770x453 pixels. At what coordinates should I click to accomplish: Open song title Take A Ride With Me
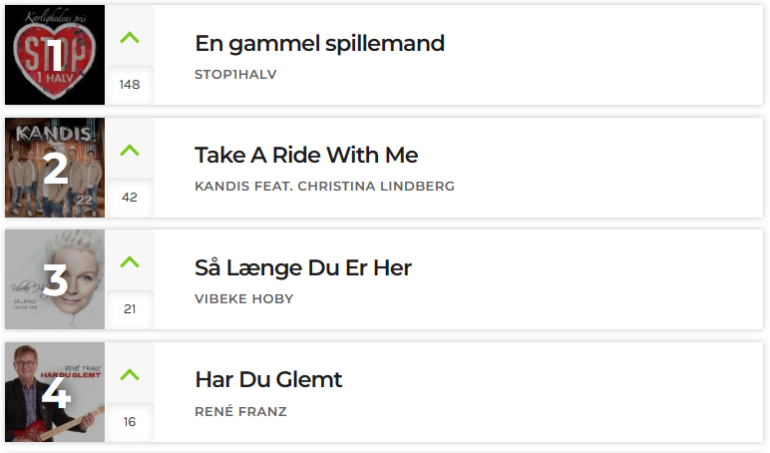(306, 155)
